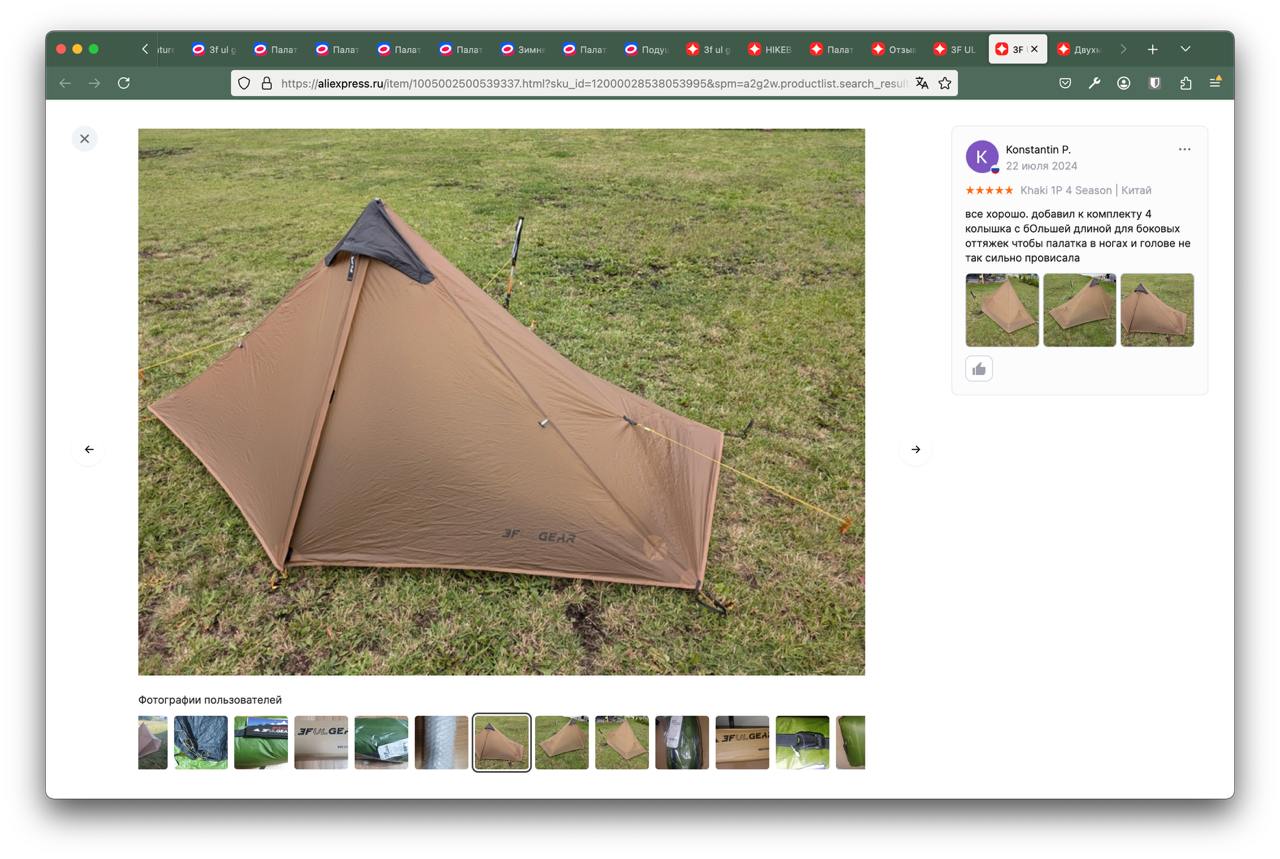Expand the list all tabs chevron
Image resolution: width=1280 pixels, height=859 pixels.
[x=1185, y=49]
